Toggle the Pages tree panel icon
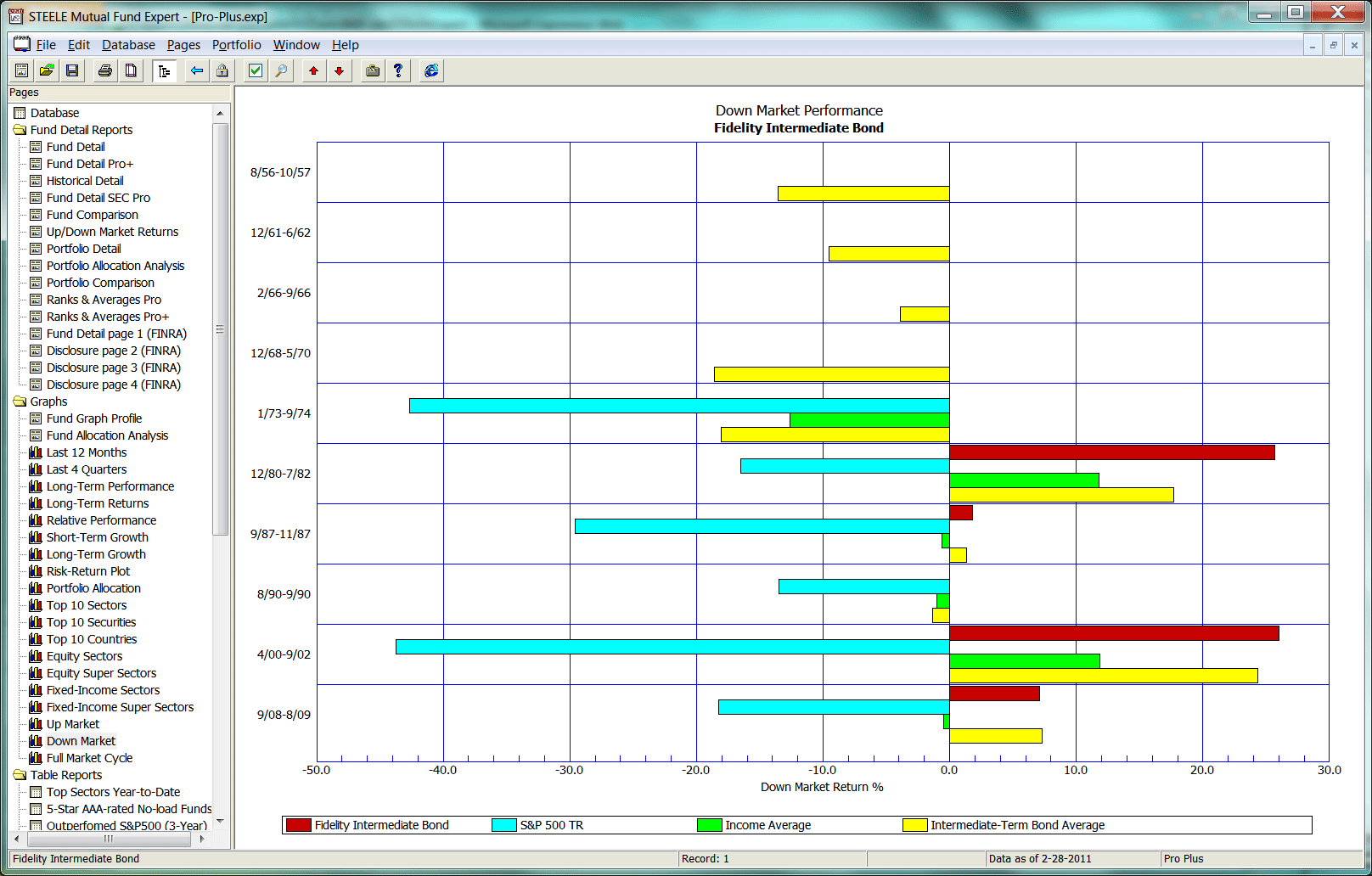Image resolution: width=1372 pixels, height=876 pixels. tap(165, 70)
